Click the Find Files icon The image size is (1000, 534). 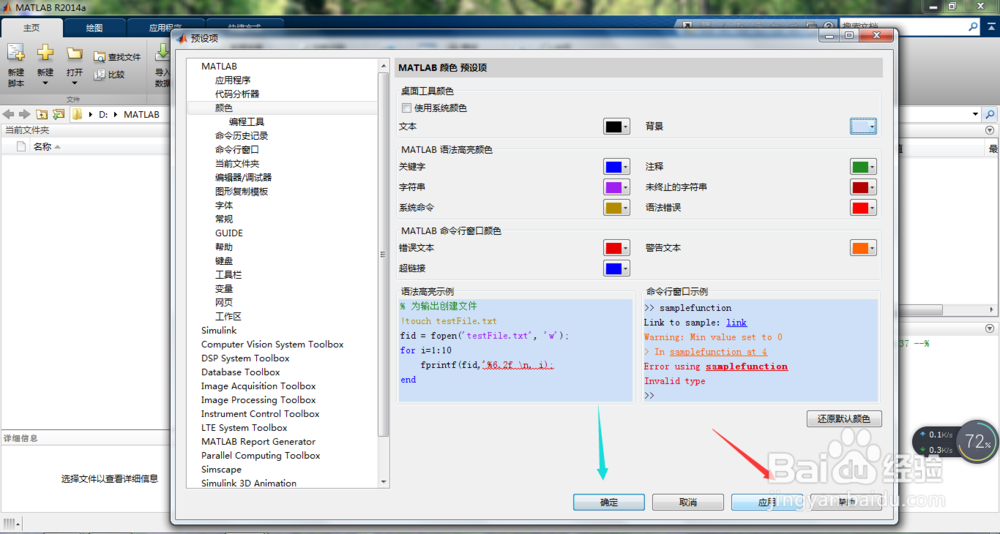pos(99,57)
